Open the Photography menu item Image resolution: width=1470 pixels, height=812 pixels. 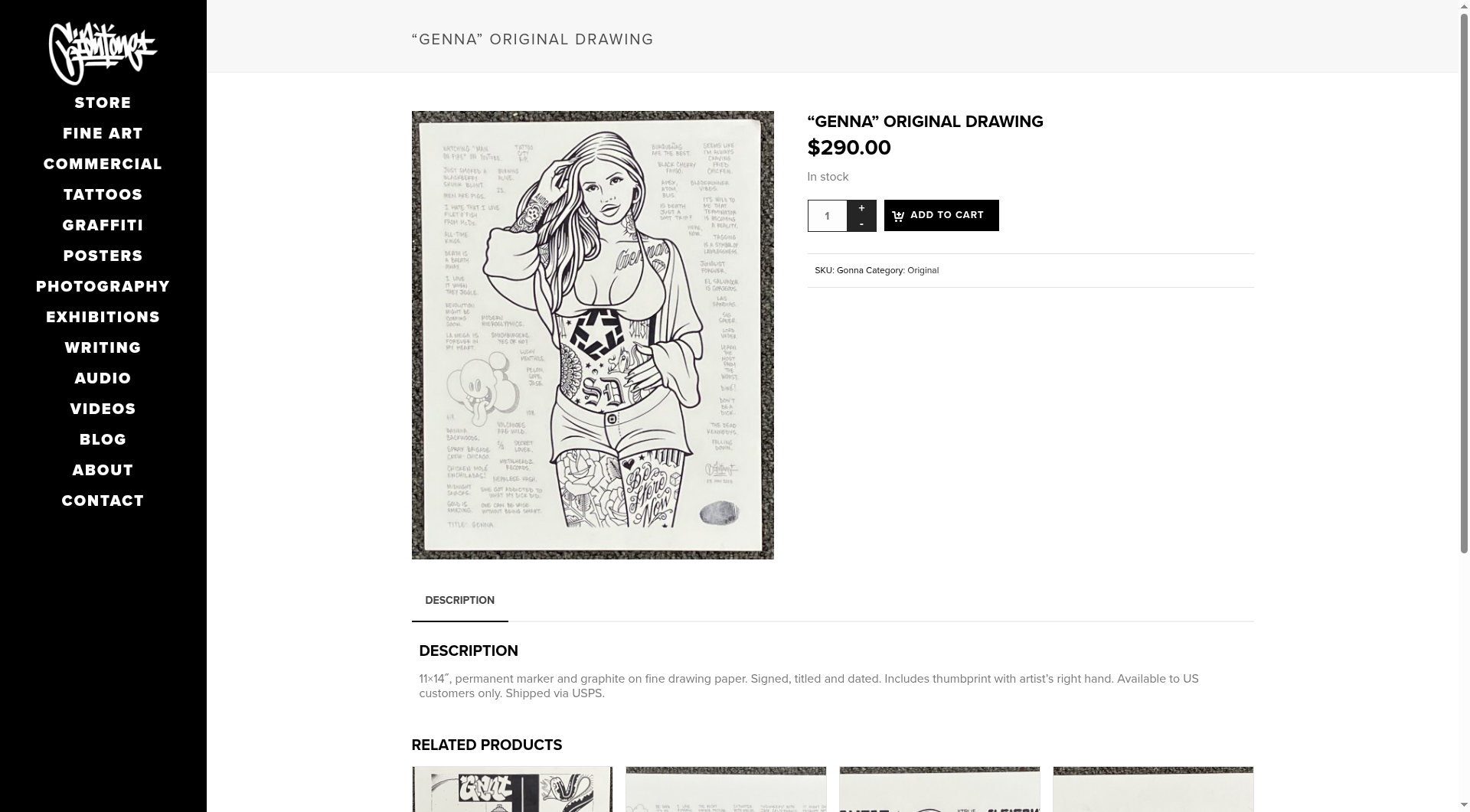coord(103,286)
